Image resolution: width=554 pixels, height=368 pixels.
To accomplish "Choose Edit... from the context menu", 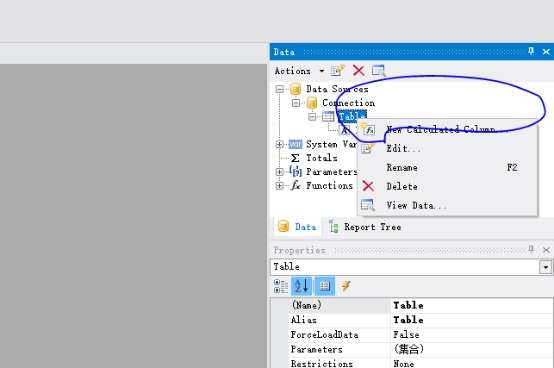I will point(447,149).
